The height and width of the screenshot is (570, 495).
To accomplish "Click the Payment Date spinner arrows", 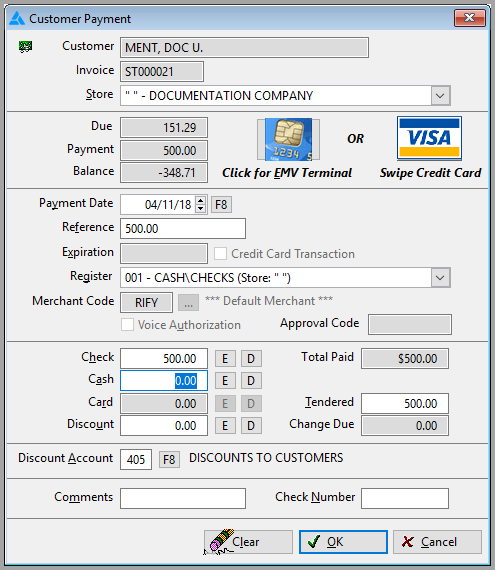I will [200, 204].
